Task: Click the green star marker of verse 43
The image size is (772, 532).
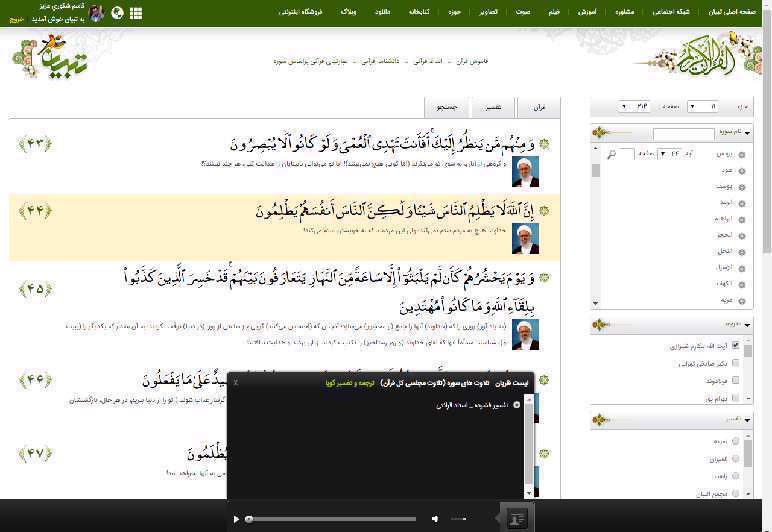Action: tap(544, 144)
